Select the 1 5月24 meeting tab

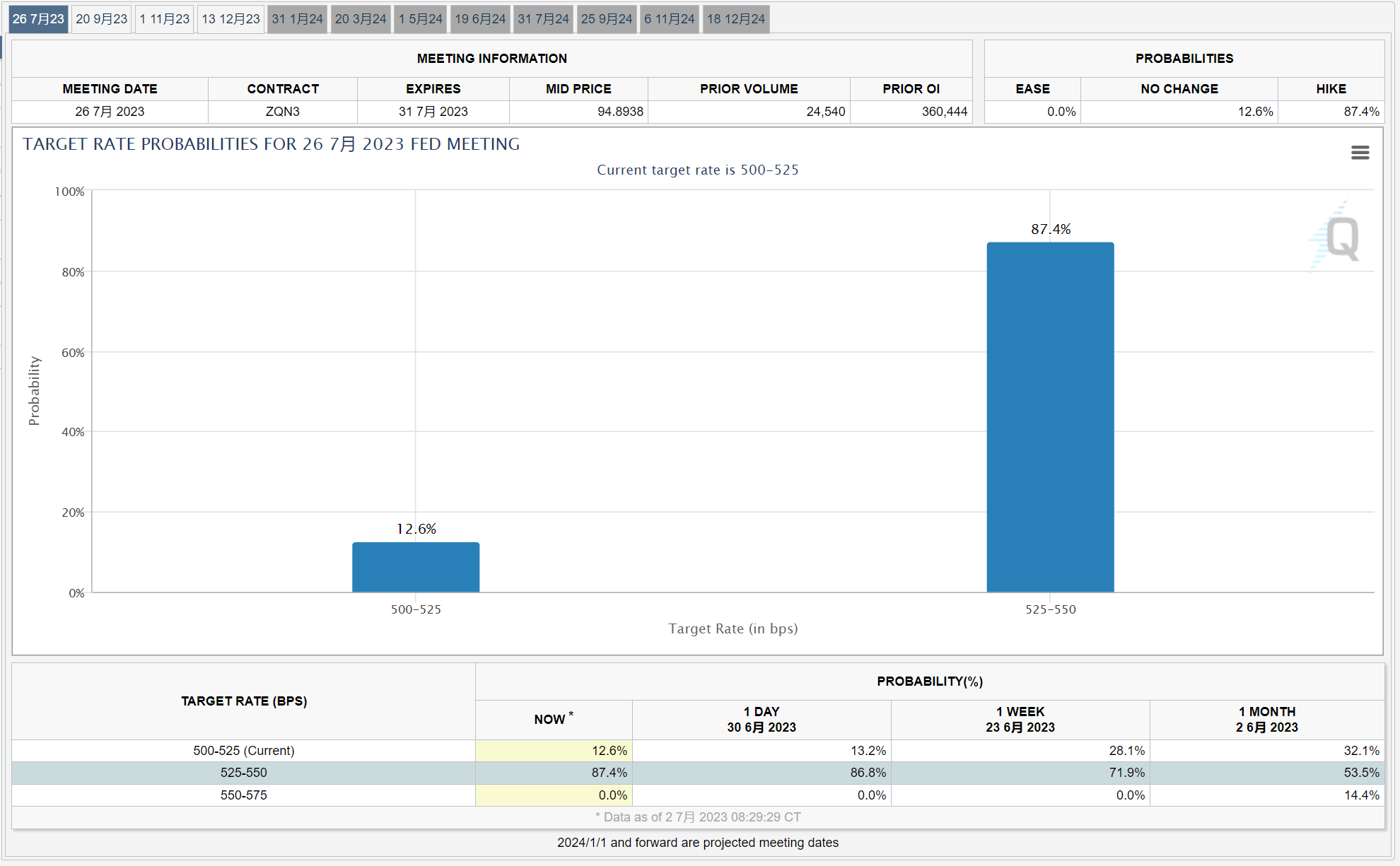coord(421,19)
